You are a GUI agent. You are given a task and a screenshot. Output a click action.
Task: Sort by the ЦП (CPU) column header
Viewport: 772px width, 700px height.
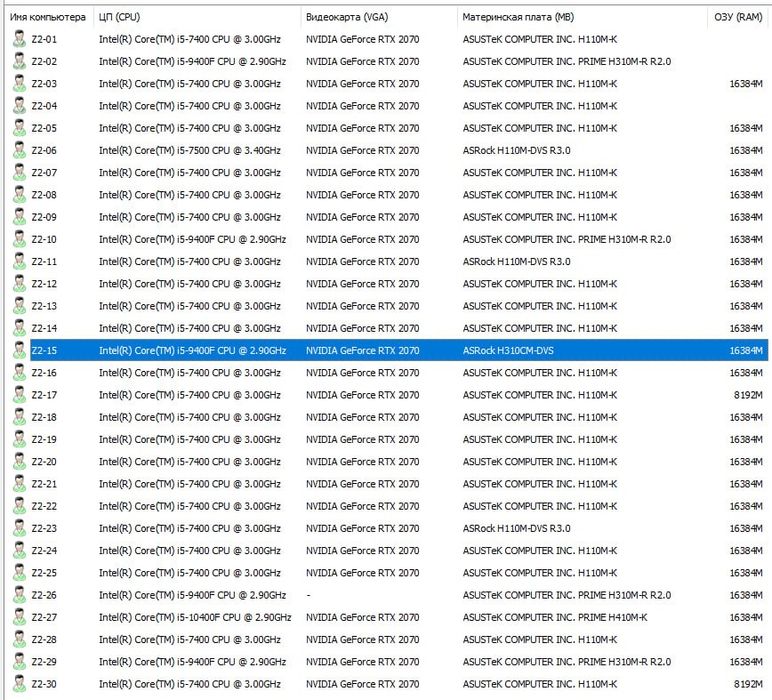click(x=119, y=17)
